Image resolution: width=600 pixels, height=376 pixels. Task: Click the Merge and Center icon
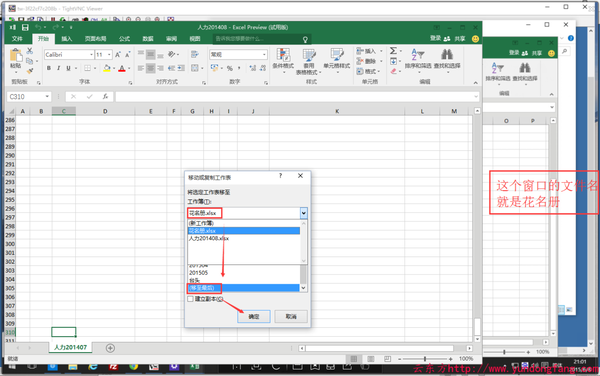[195, 68]
